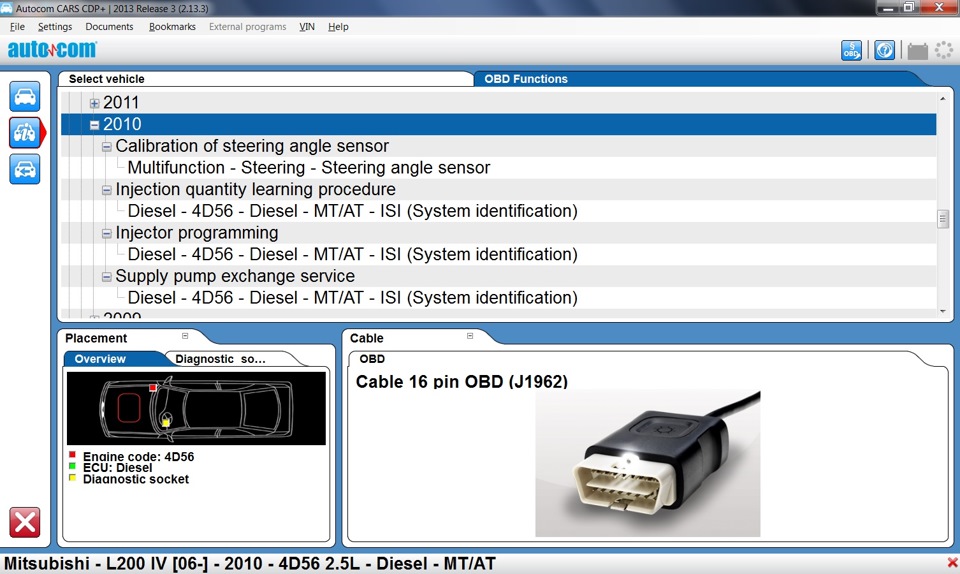Click Calibration of steering angle sensor label
Viewport: 960px width, 574px height.
pyautogui.click(x=252, y=146)
